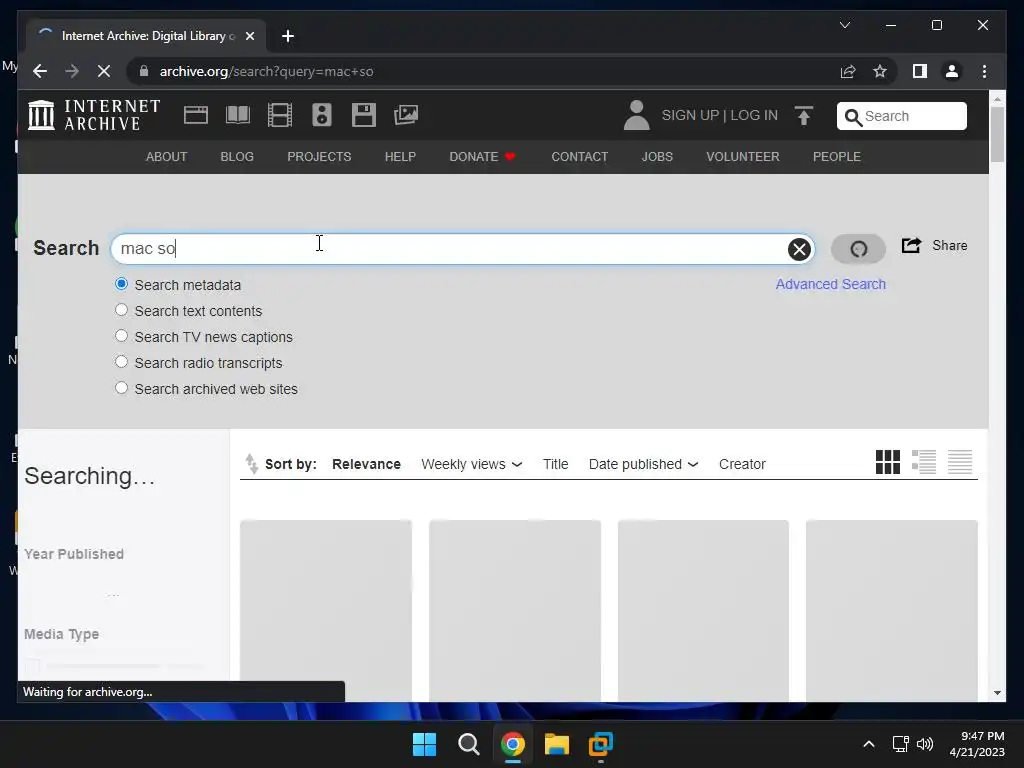Open the VOLUNTEER menu item
1024x768 pixels.
[x=743, y=157]
